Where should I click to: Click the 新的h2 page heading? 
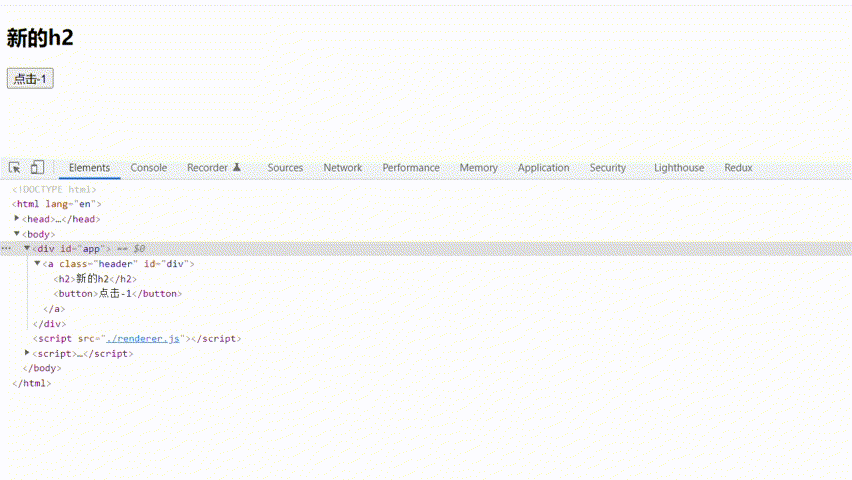click(x=40, y=38)
